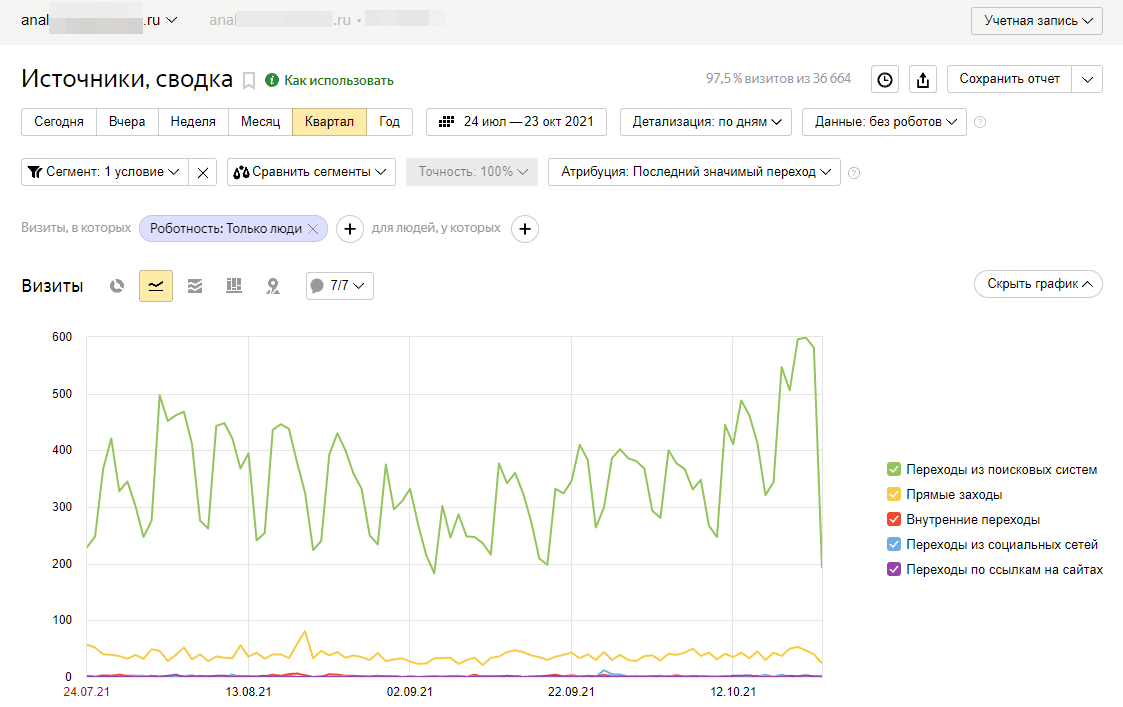Screen dimensions: 1123x707
Task: Open report history clock icon
Action: point(885,80)
